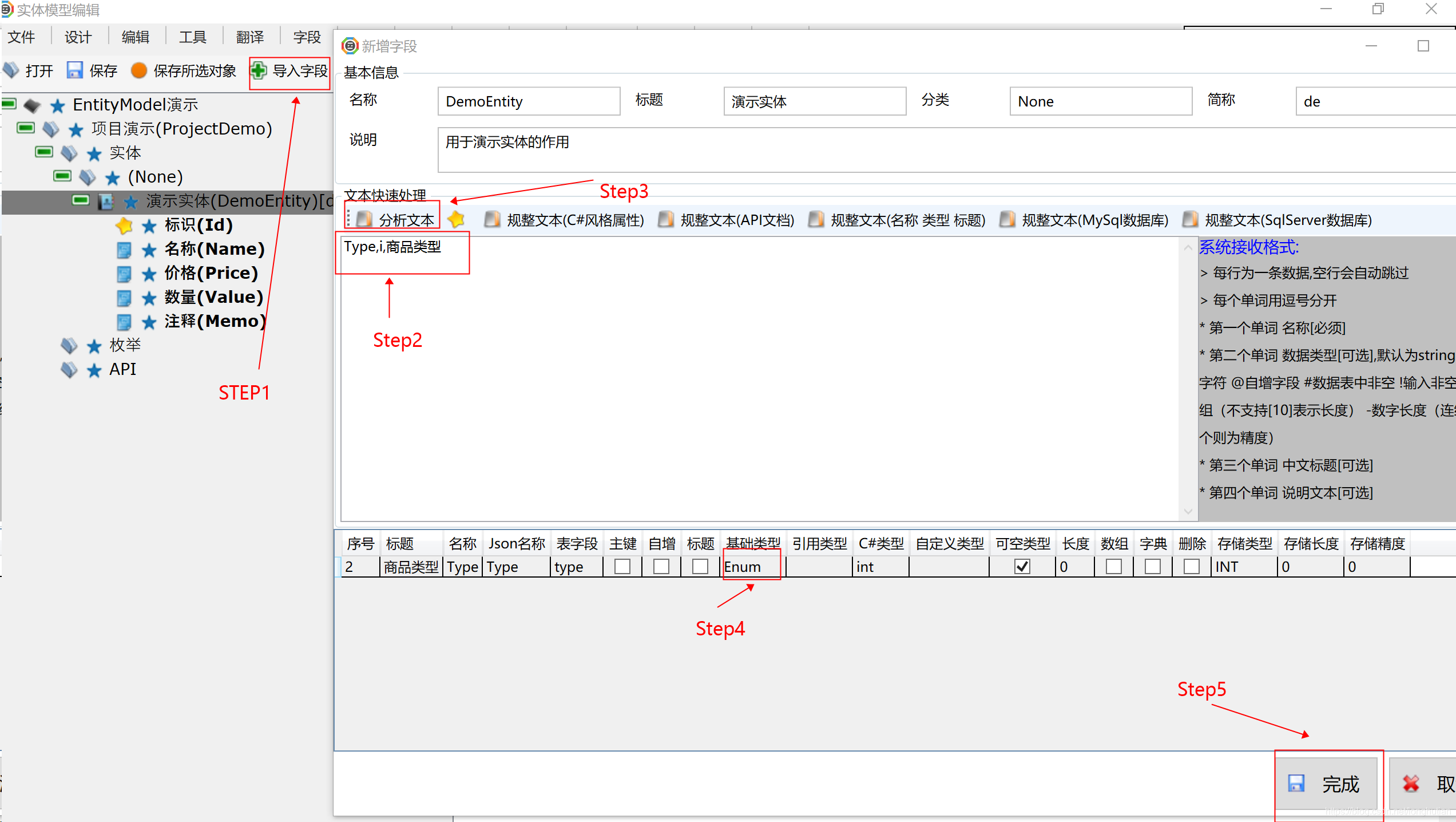Open the 翻译 menu
The height and width of the screenshot is (822, 1456).
pos(250,37)
